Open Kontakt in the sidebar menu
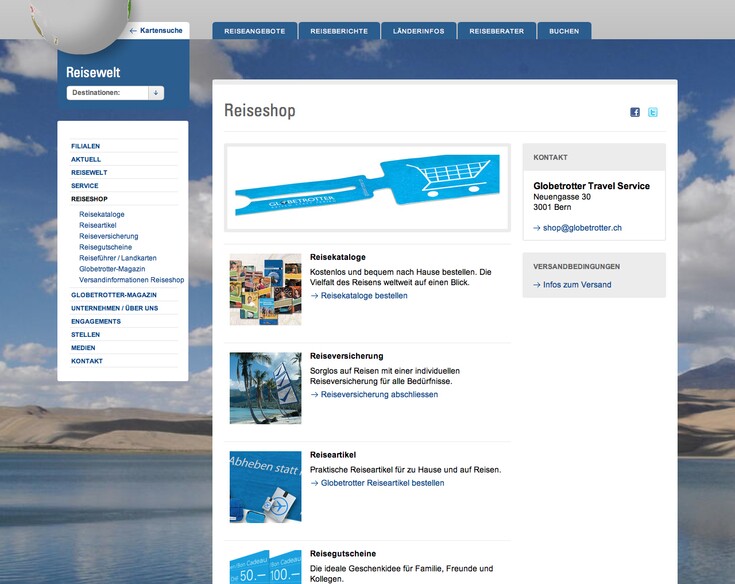Viewport: 735px width, 584px height. [x=87, y=361]
